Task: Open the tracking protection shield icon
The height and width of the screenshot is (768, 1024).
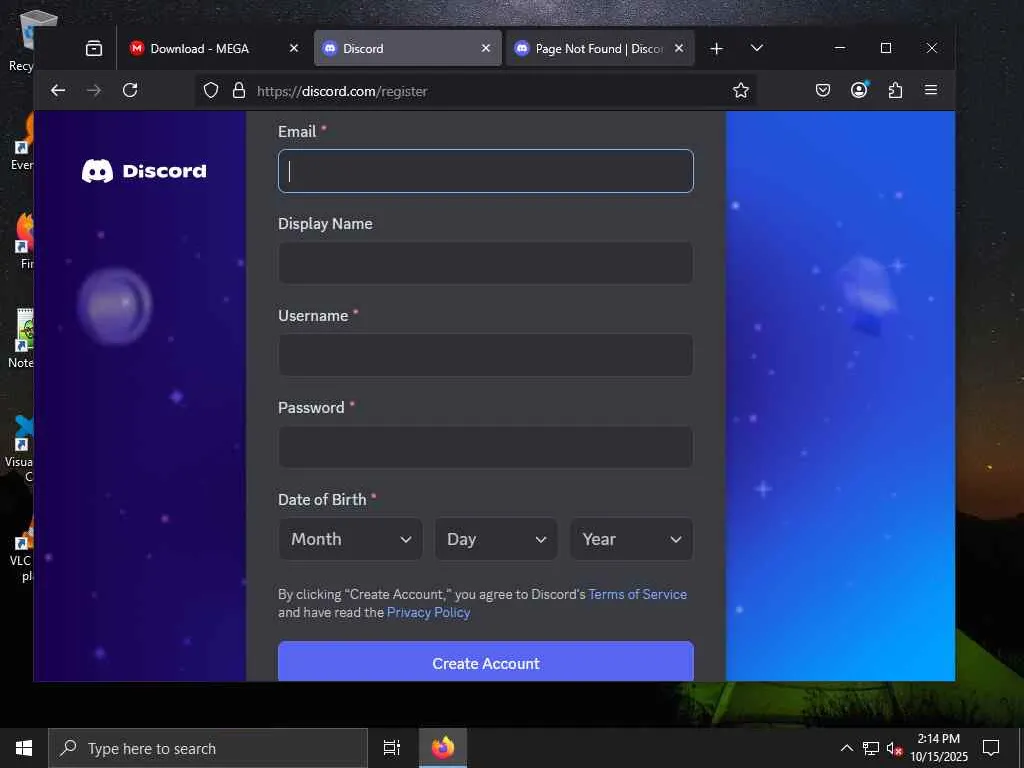Action: tap(211, 90)
